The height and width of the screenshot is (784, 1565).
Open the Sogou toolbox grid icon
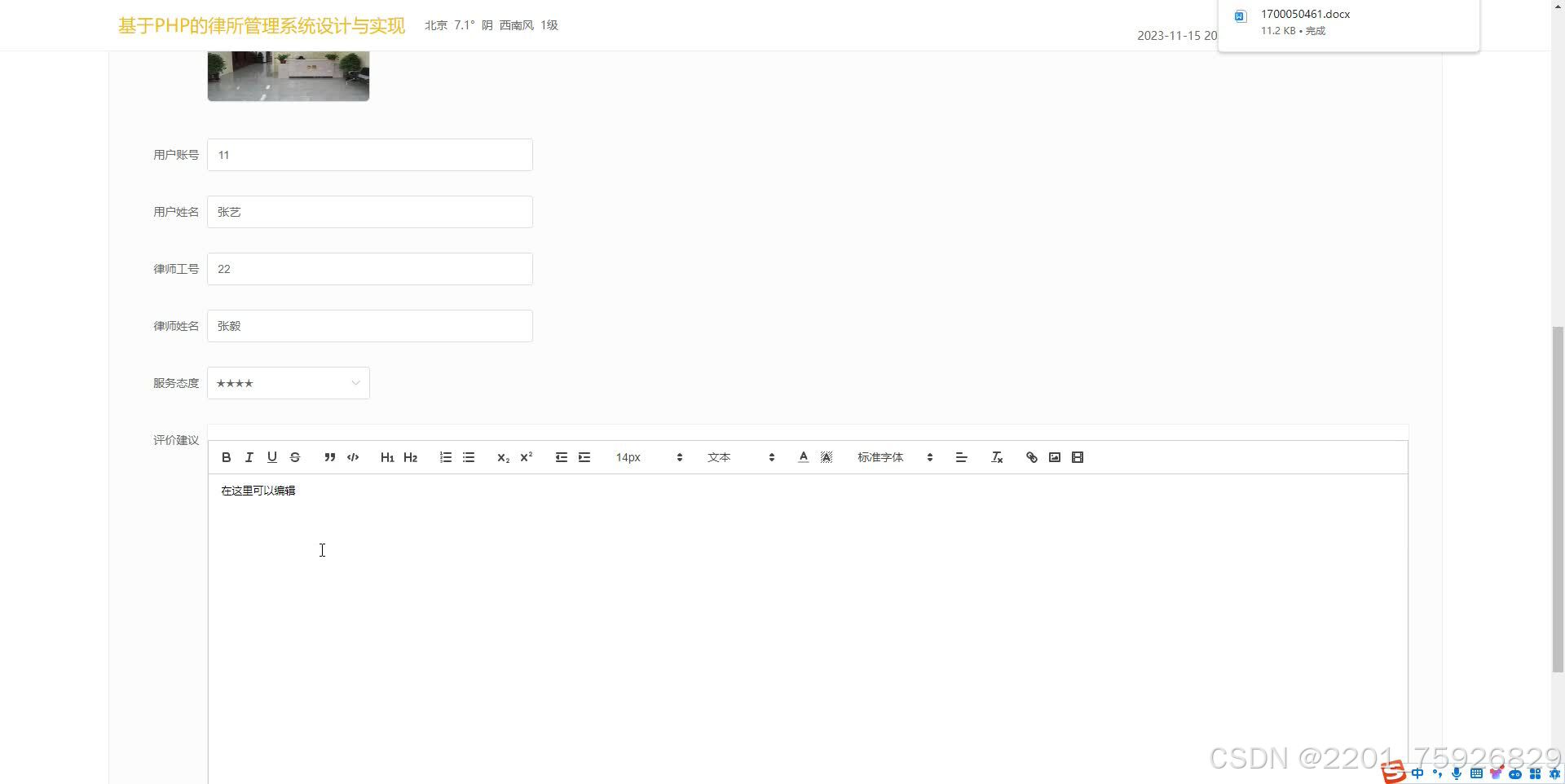coord(1535,773)
